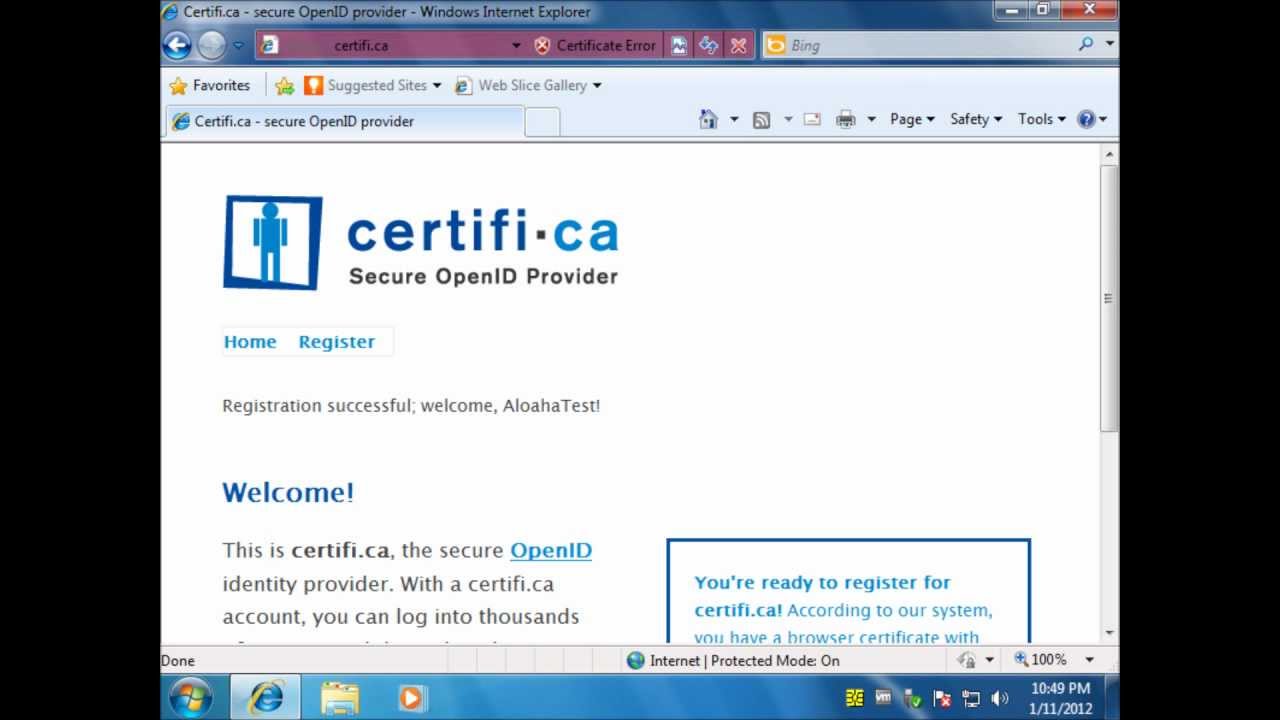Click the browser Back arrow button
Screen dimensions: 1280x720
click(x=177, y=45)
